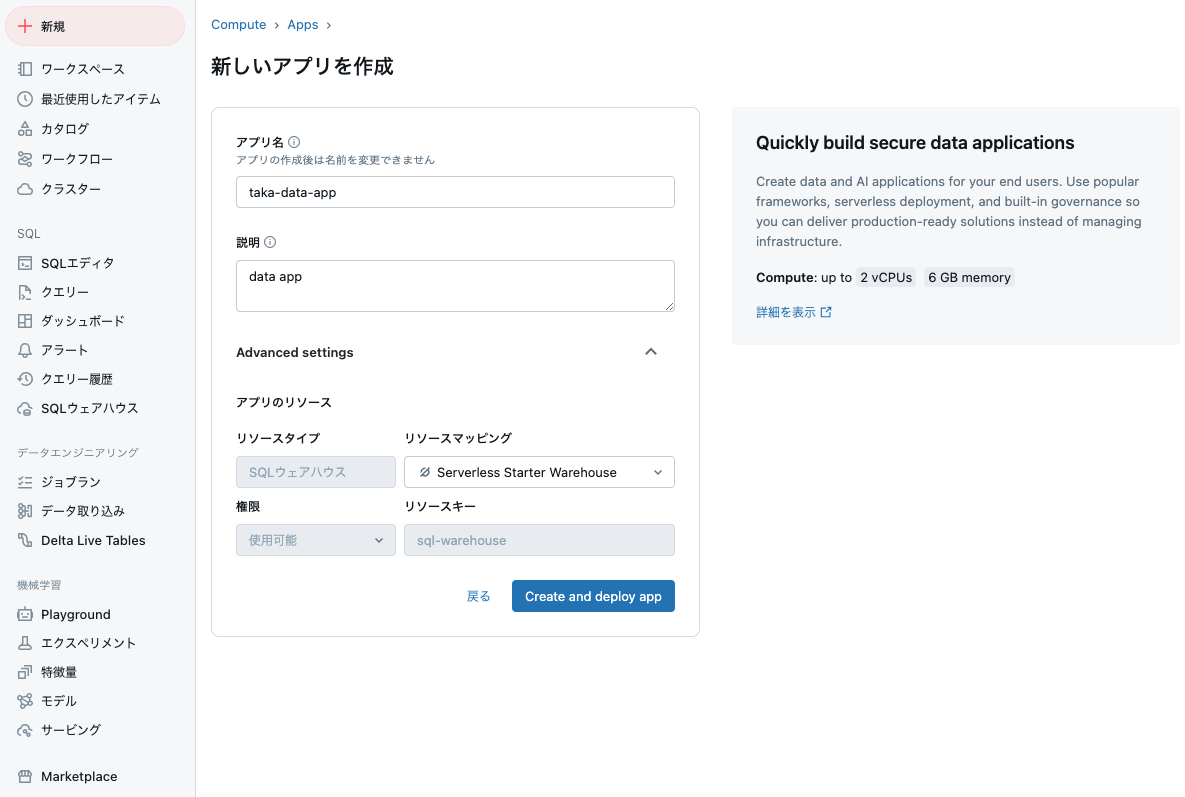Viewport: 1185px width, 797px height.
Task: Click the cloud icon for クラスター
Action: tap(25, 189)
